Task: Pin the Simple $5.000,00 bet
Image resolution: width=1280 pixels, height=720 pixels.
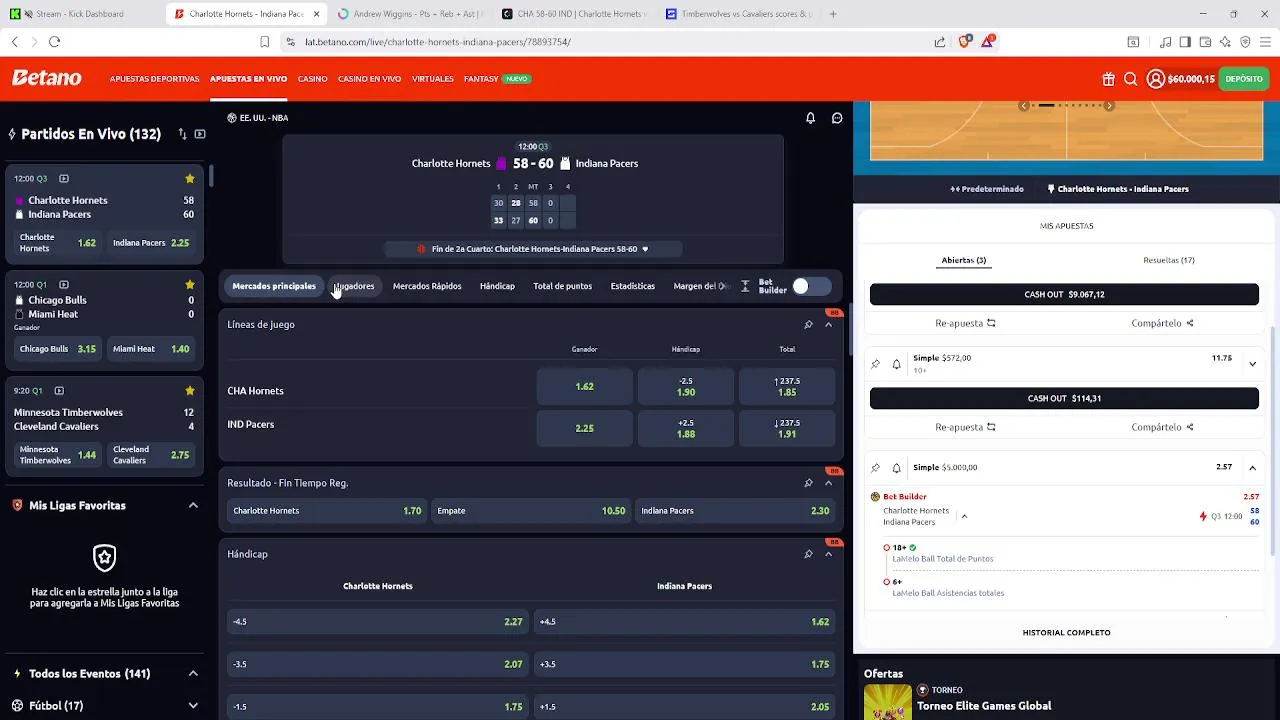Action: pyautogui.click(x=875, y=468)
